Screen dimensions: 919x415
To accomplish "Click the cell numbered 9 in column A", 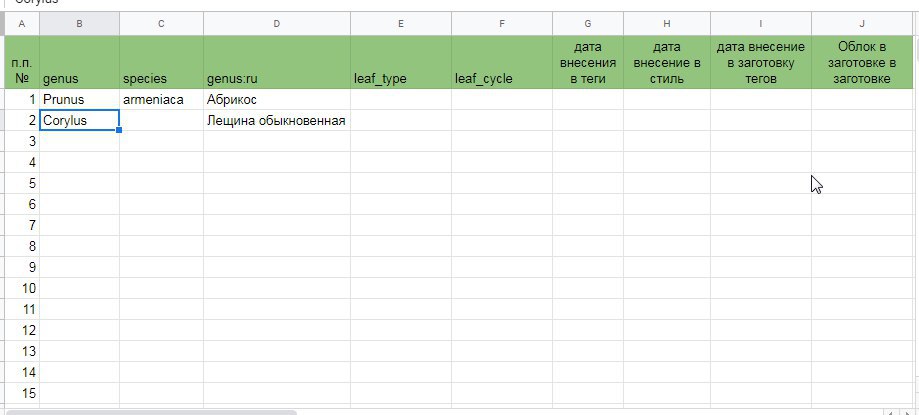I will (22, 267).
